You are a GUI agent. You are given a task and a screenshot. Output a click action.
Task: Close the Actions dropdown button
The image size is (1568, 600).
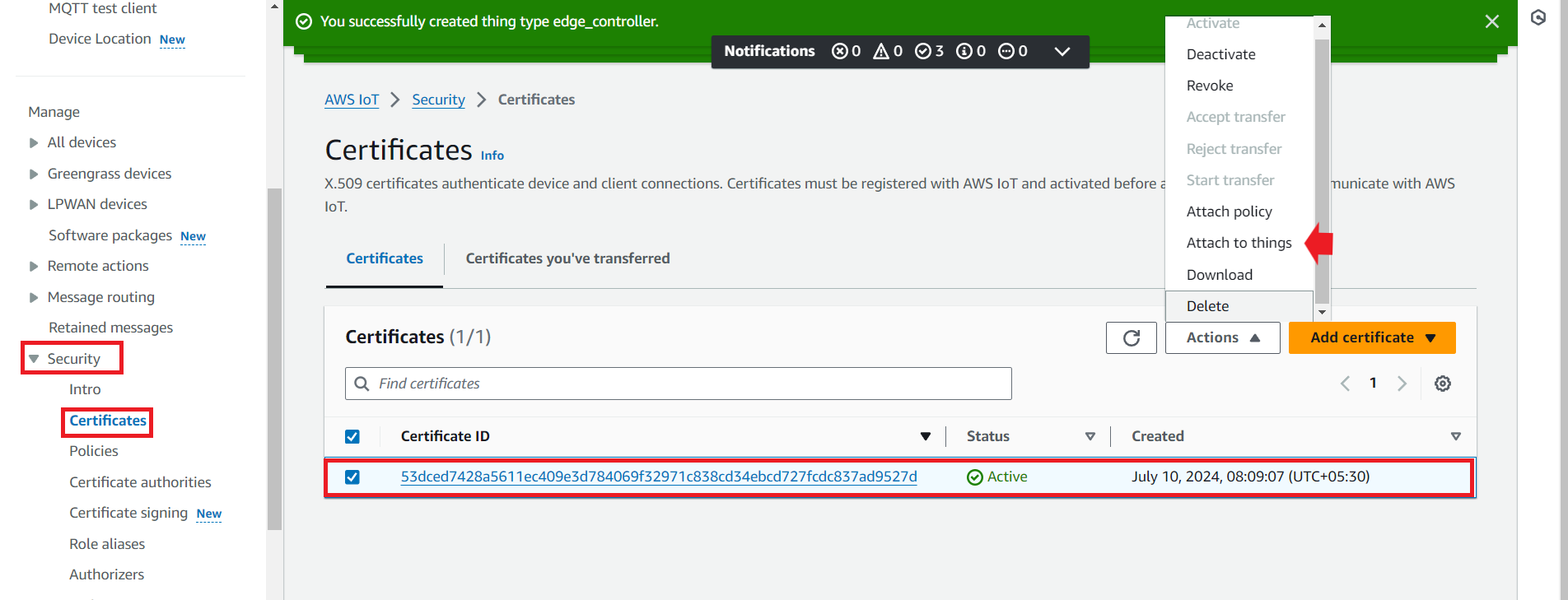pyautogui.click(x=1223, y=337)
